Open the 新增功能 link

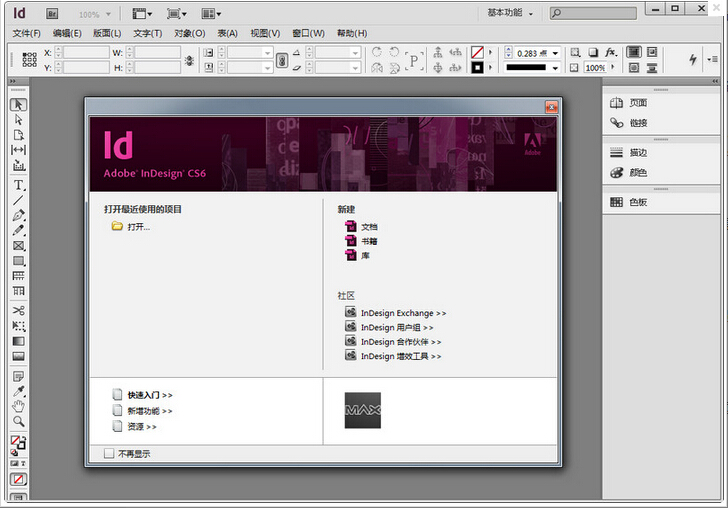click(150, 411)
